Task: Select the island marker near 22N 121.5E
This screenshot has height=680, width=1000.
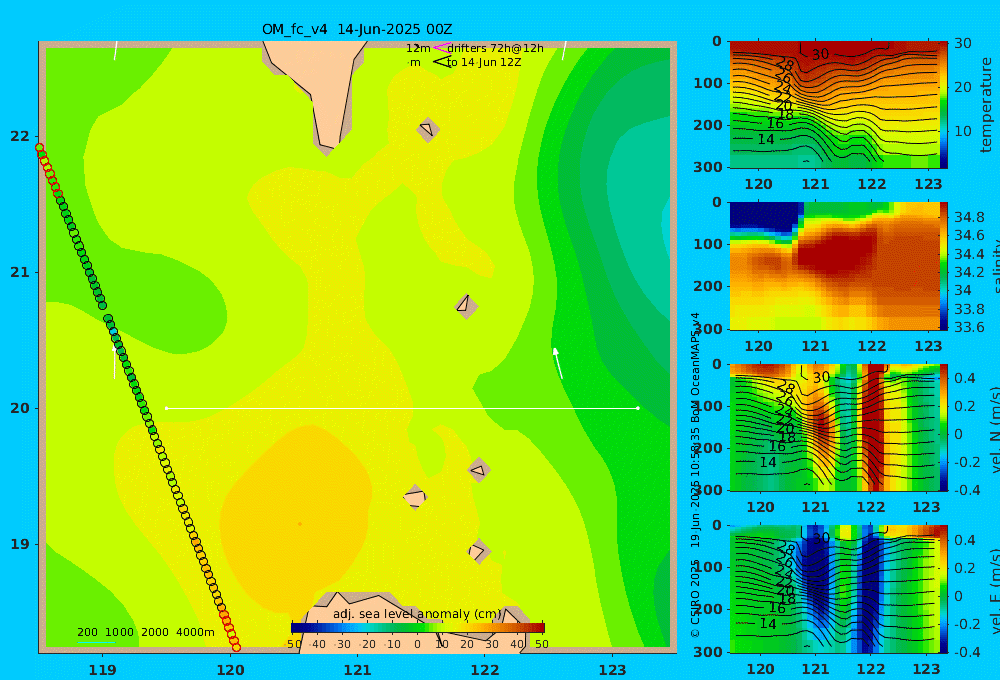Action: pos(427,129)
